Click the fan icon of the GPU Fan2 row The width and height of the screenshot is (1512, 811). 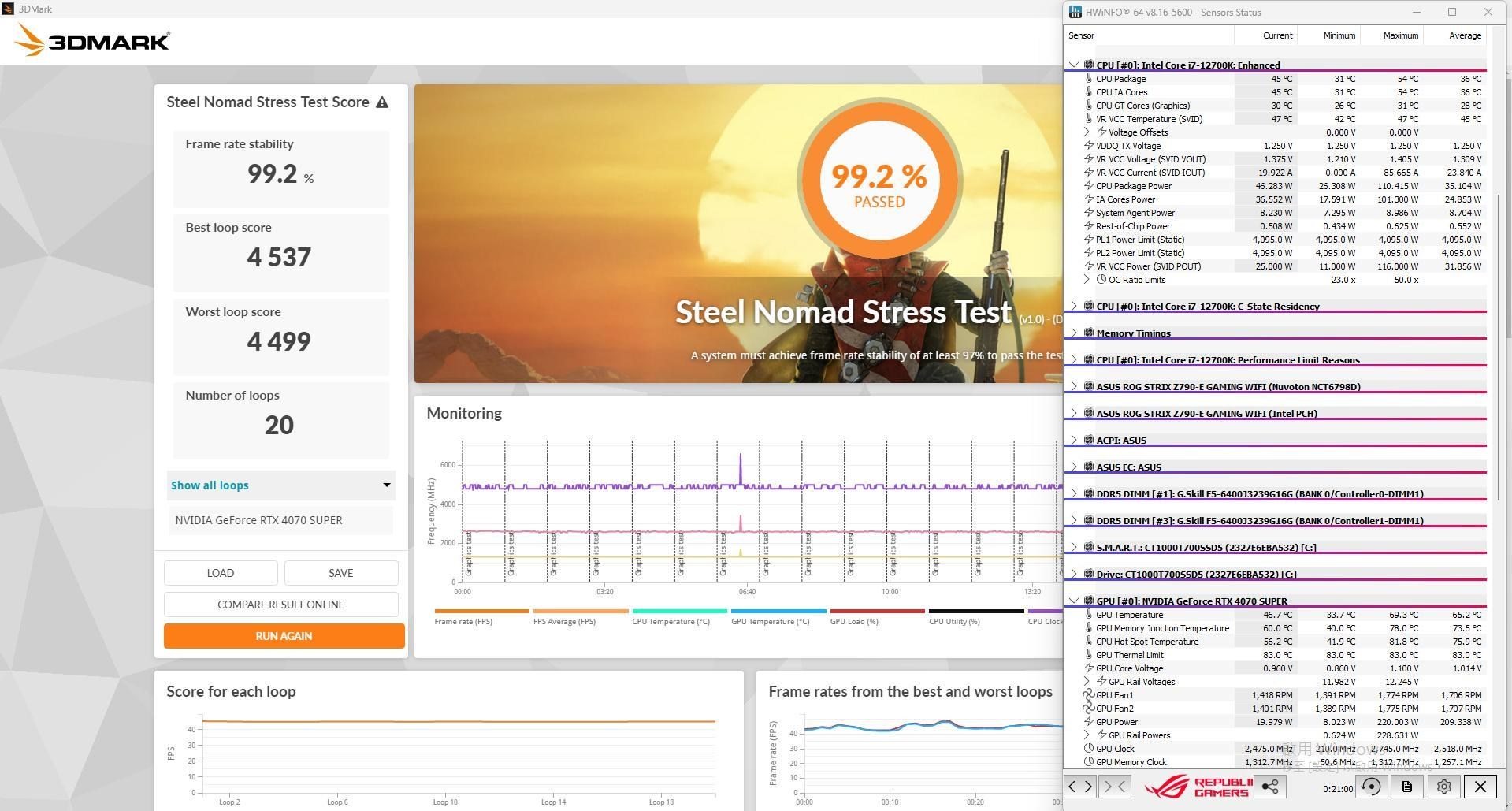coord(1089,709)
